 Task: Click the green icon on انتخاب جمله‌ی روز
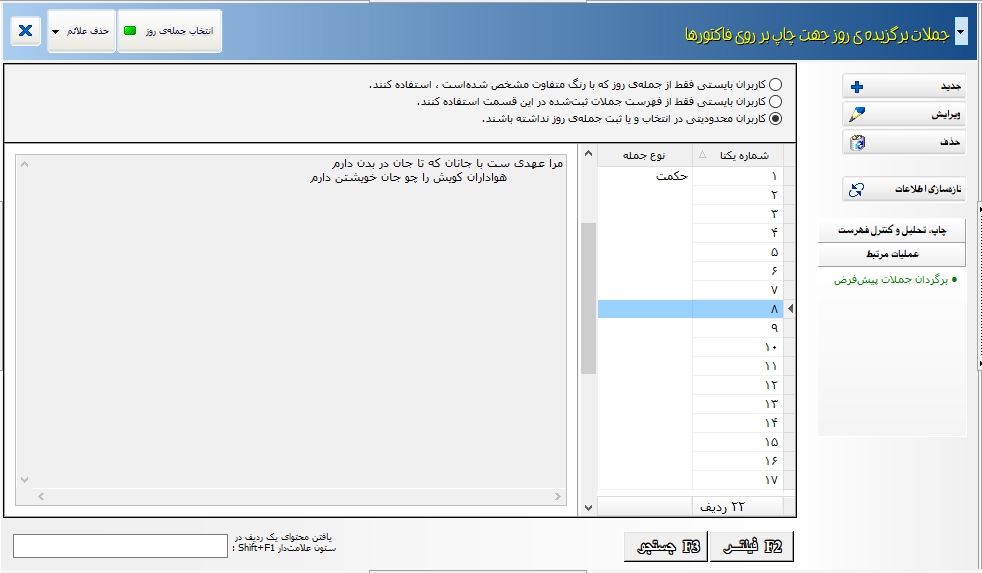click(x=130, y=31)
